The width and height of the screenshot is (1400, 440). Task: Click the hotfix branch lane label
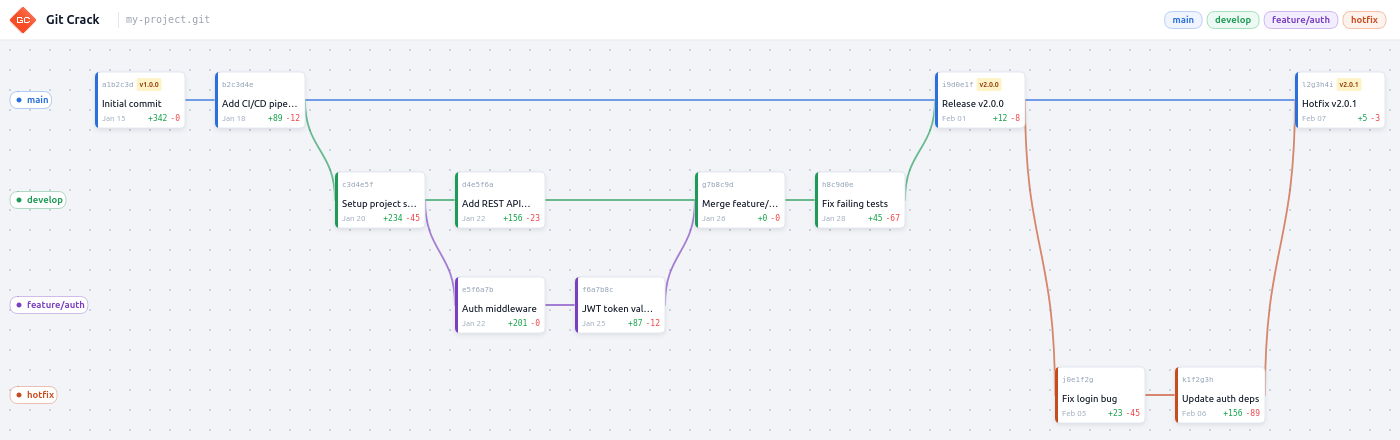pos(34,395)
